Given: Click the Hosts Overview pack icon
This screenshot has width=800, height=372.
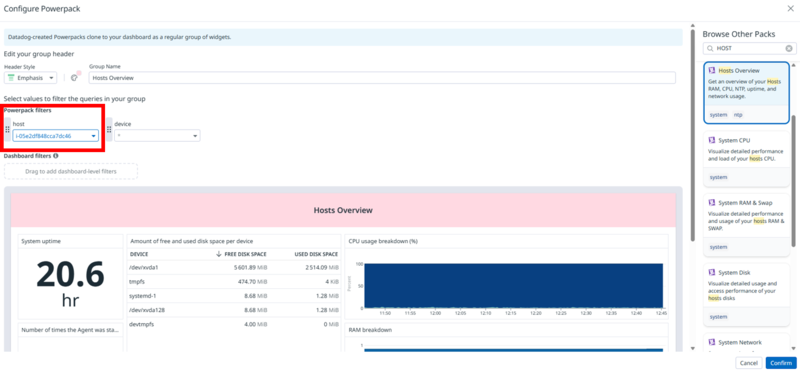Looking at the screenshot, I should point(712,70).
